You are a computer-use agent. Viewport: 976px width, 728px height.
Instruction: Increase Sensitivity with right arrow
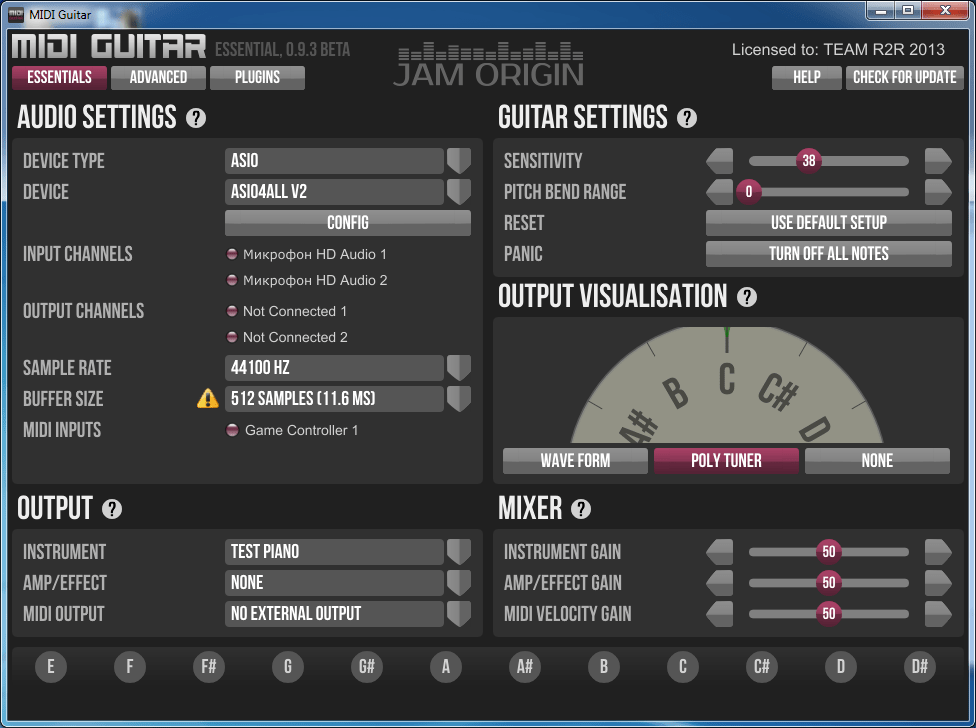point(938,161)
